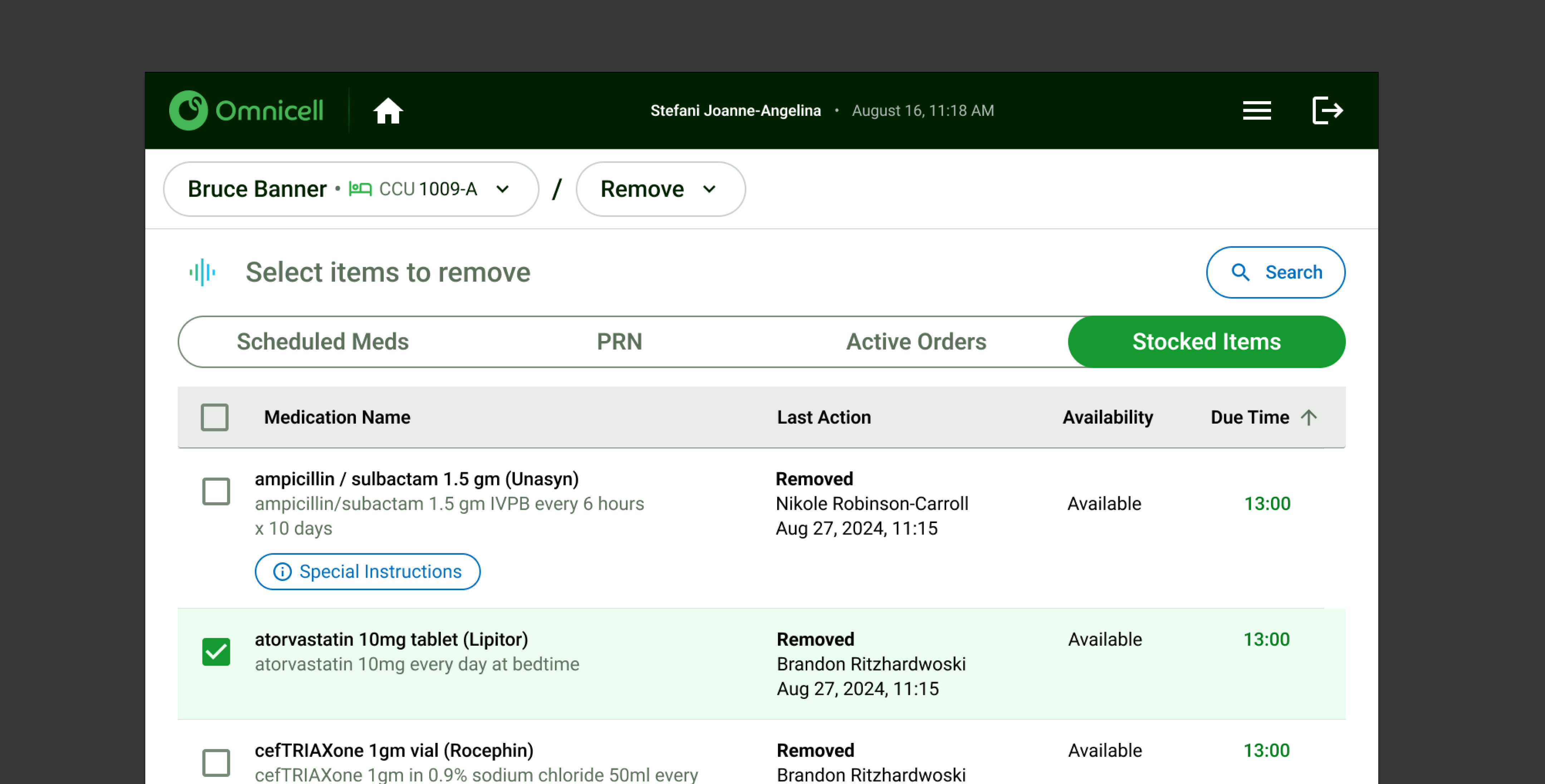Viewport: 1545px width, 784px height.
Task: Sort by Medication Name column header
Action: [337, 417]
